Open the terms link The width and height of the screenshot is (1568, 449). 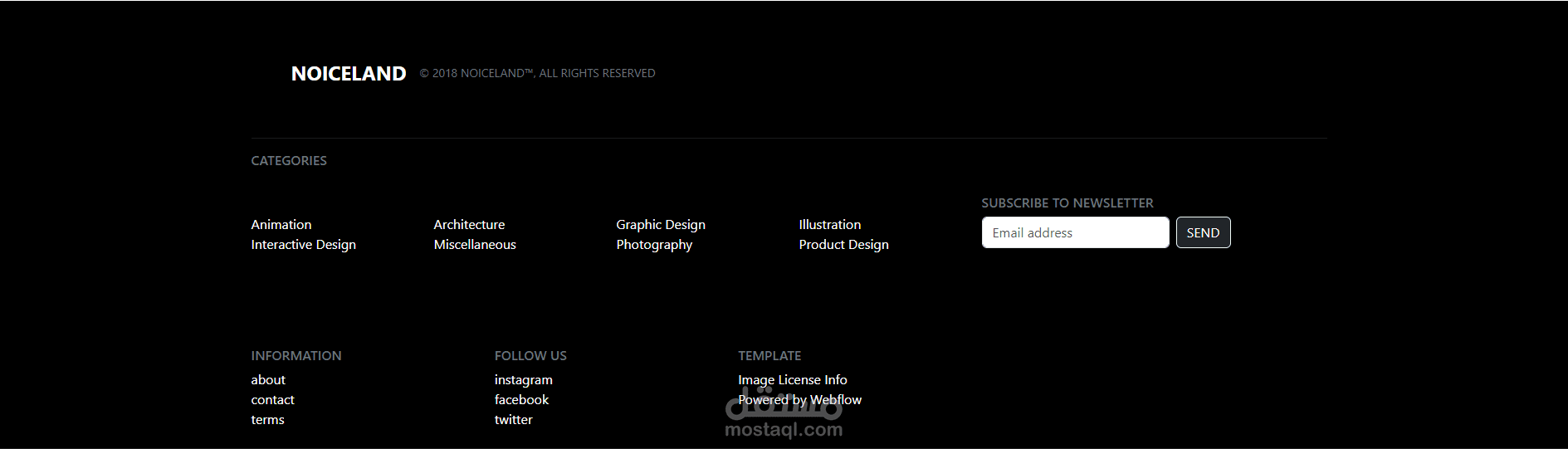click(268, 419)
